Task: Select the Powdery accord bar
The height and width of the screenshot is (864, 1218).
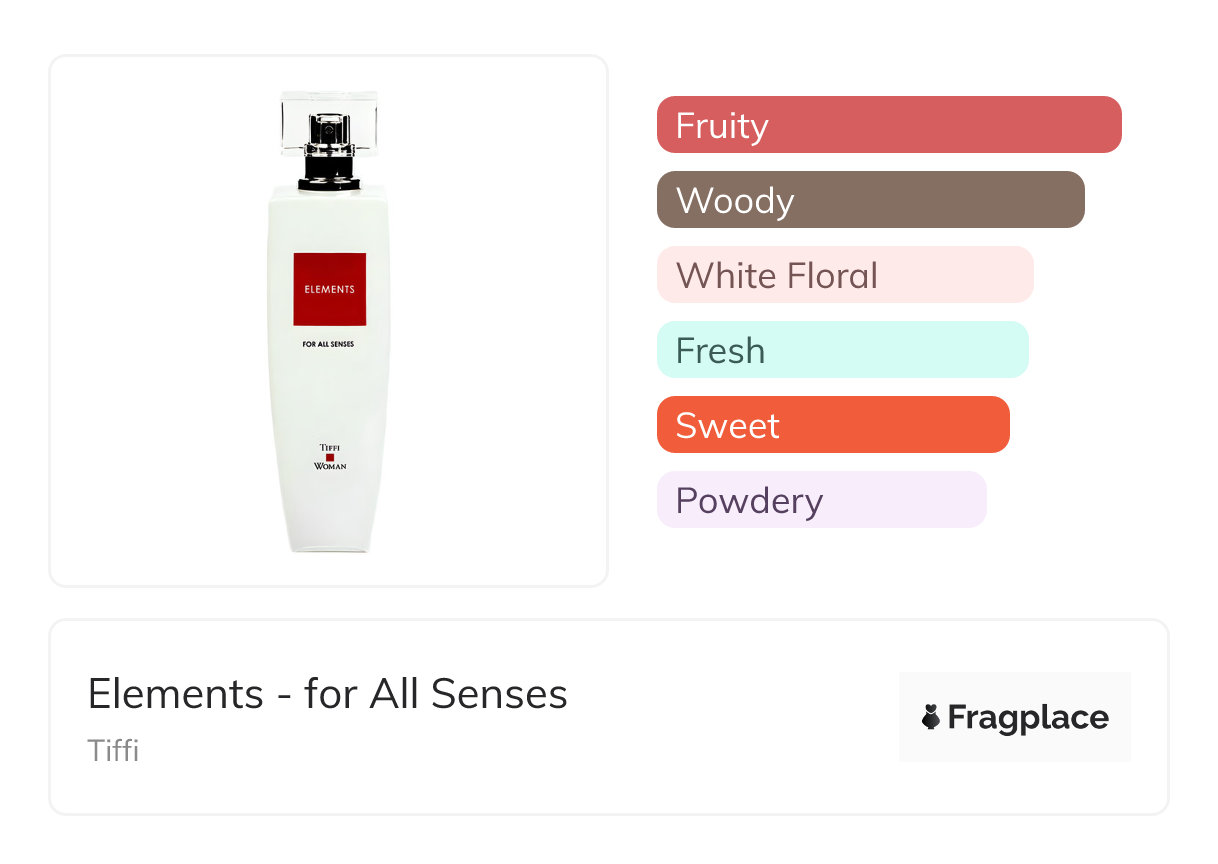Action: [821, 500]
